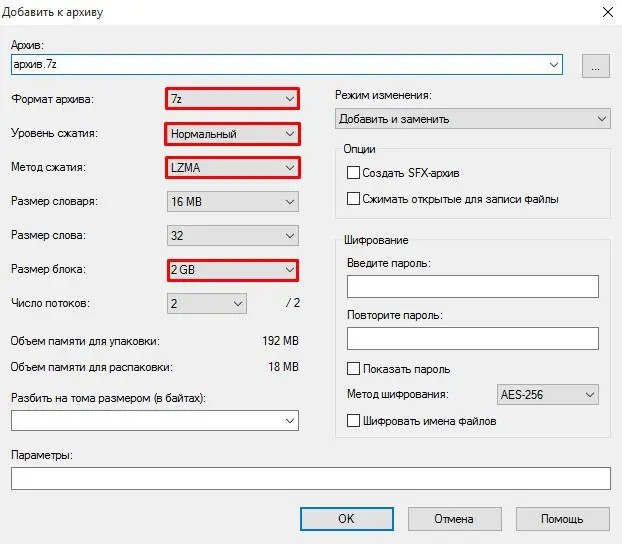Click the Опции group title
Viewport: 622px width, 544px height.
tap(359, 149)
